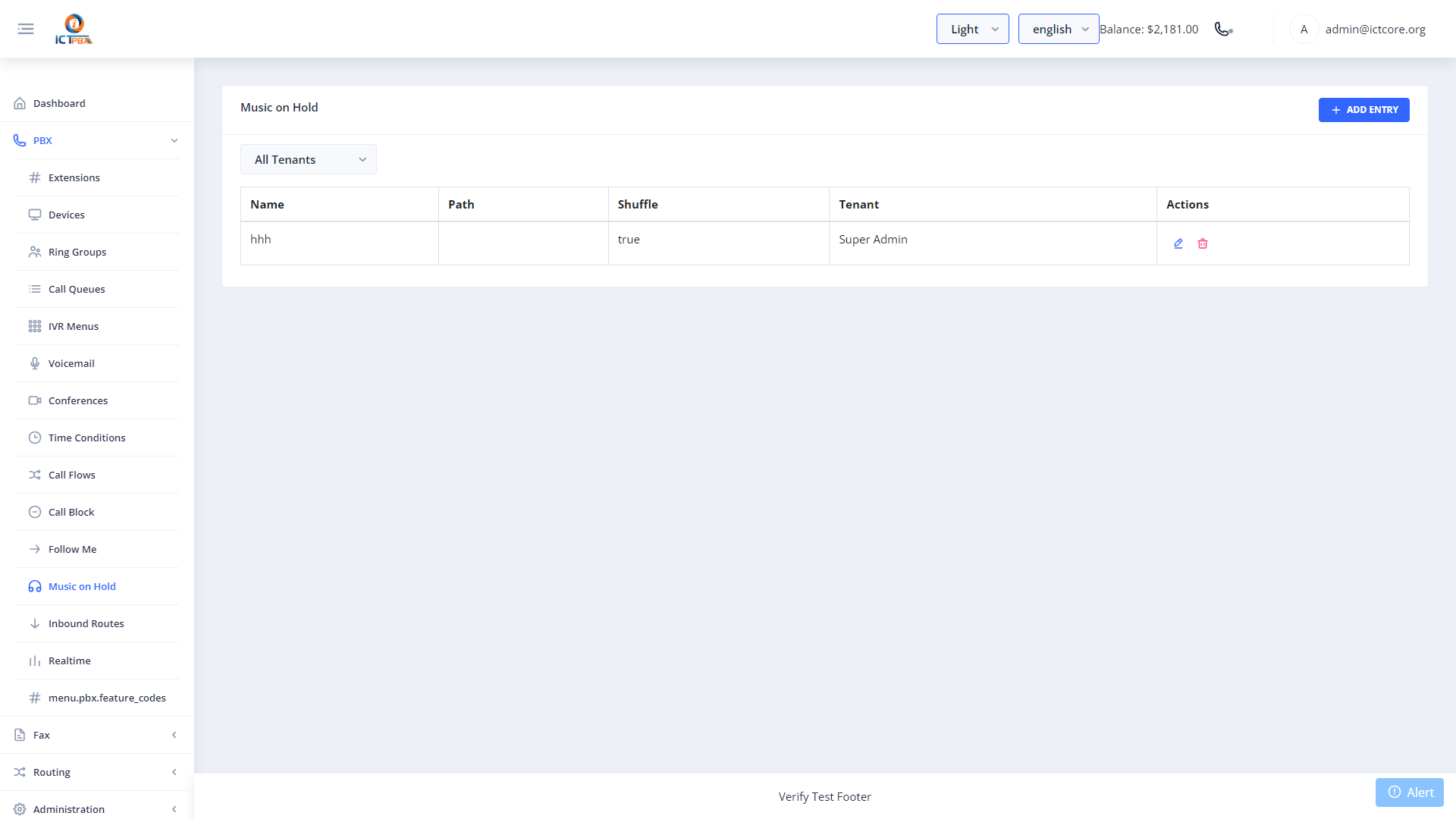Screen dimensions: 1456x819
Task: Click the Ring Groups people icon
Action: [35, 252]
